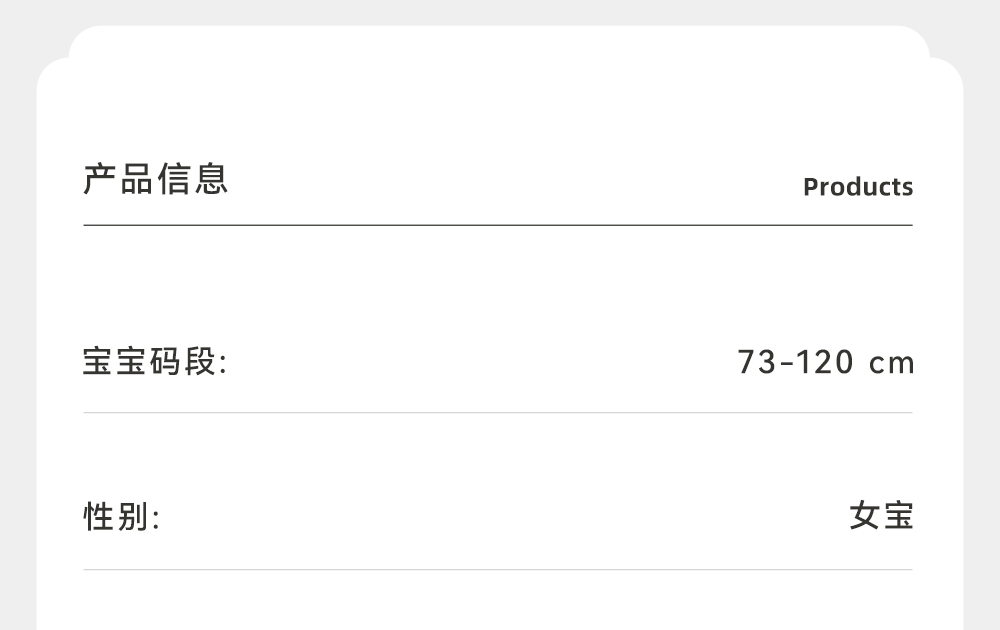This screenshot has width=1000, height=630.
Task: Select the 女宝 gender value
Action: pos(881,516)
